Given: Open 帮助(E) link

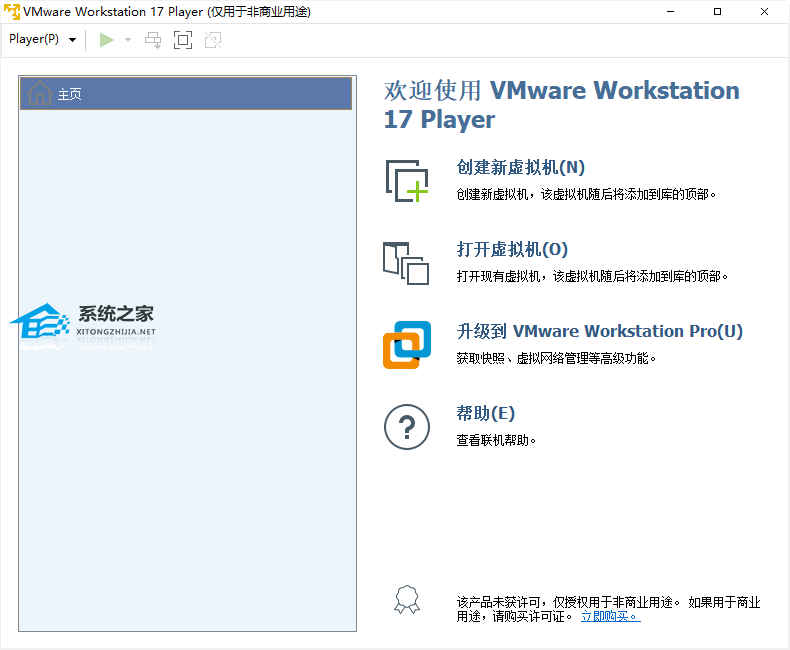Looking at the screenshot, I should pyautogui.click(x=486, y=413).
